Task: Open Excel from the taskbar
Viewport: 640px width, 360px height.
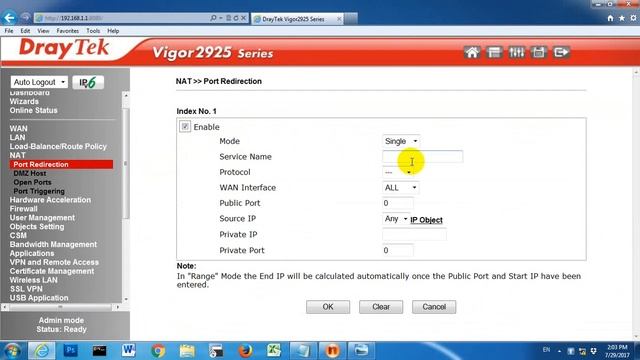Action: pos(274,351)
